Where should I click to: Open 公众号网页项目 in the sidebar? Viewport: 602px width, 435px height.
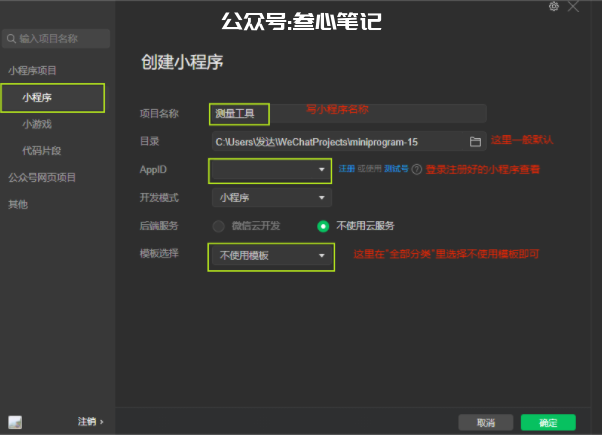tap(42, 178)
